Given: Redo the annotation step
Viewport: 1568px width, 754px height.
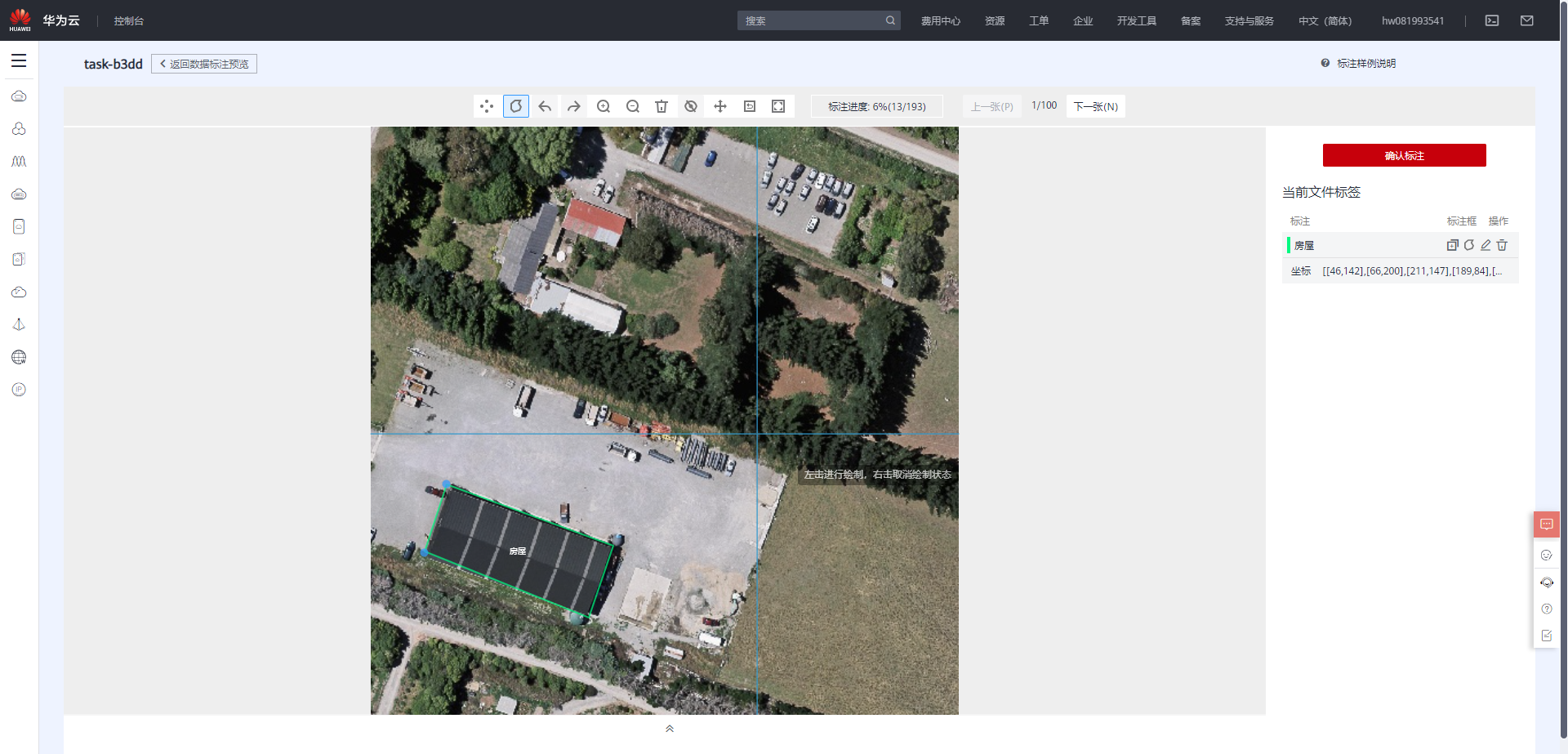Looking at the screenshot, I should [574, 106].
